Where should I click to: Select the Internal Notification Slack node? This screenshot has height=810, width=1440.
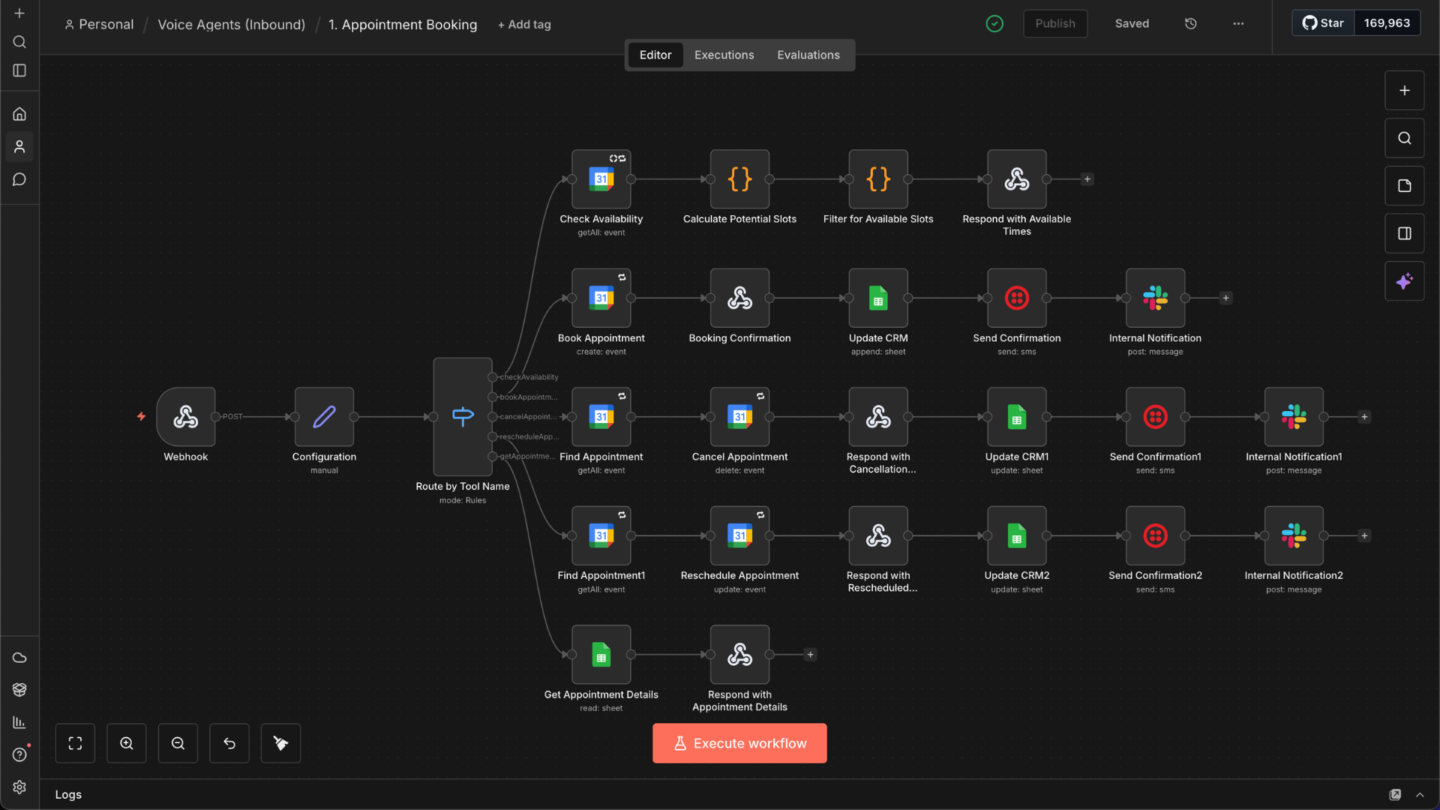tap(1155, 298)
